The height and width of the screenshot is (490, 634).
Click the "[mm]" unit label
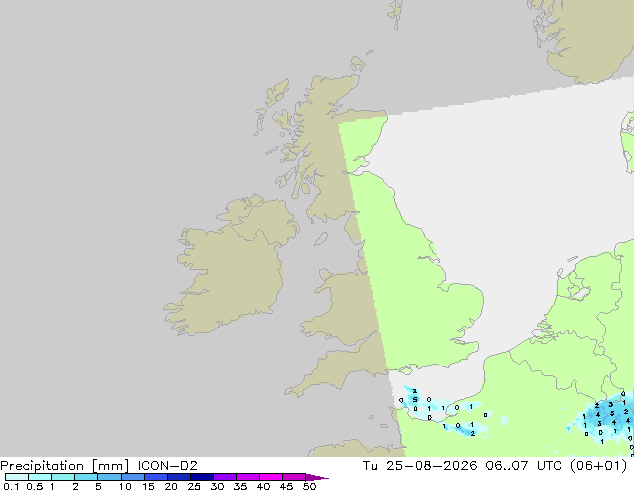pyautogui.click(x=110, y=466)
